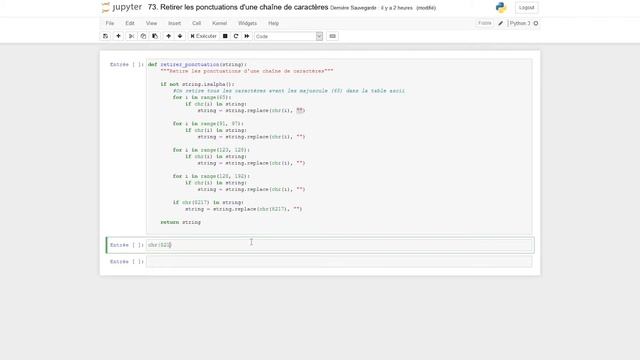Open the command palette keyboard icon

[333, 36]
